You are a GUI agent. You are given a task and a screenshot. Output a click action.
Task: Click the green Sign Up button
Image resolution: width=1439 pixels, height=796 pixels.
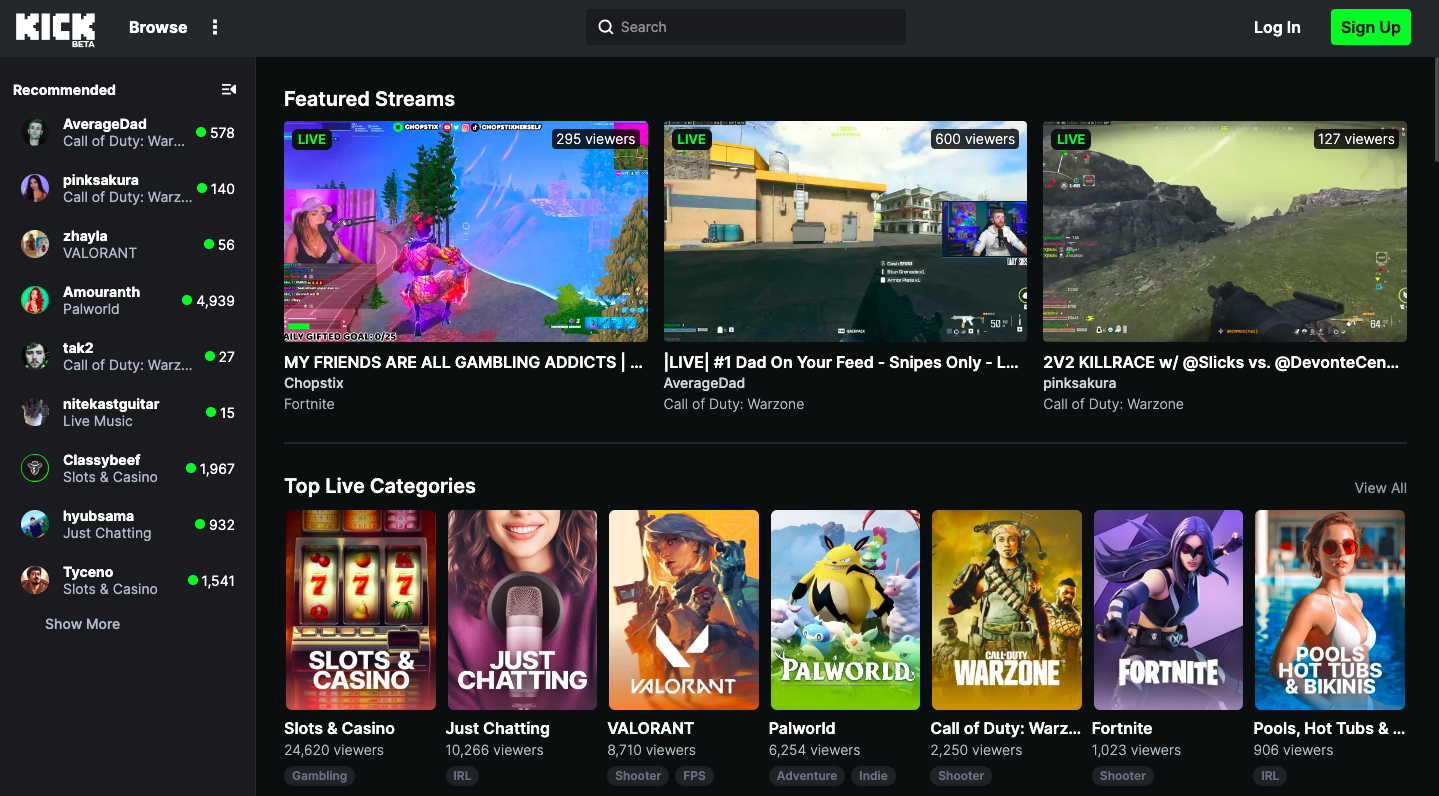tap(1370, 28)
